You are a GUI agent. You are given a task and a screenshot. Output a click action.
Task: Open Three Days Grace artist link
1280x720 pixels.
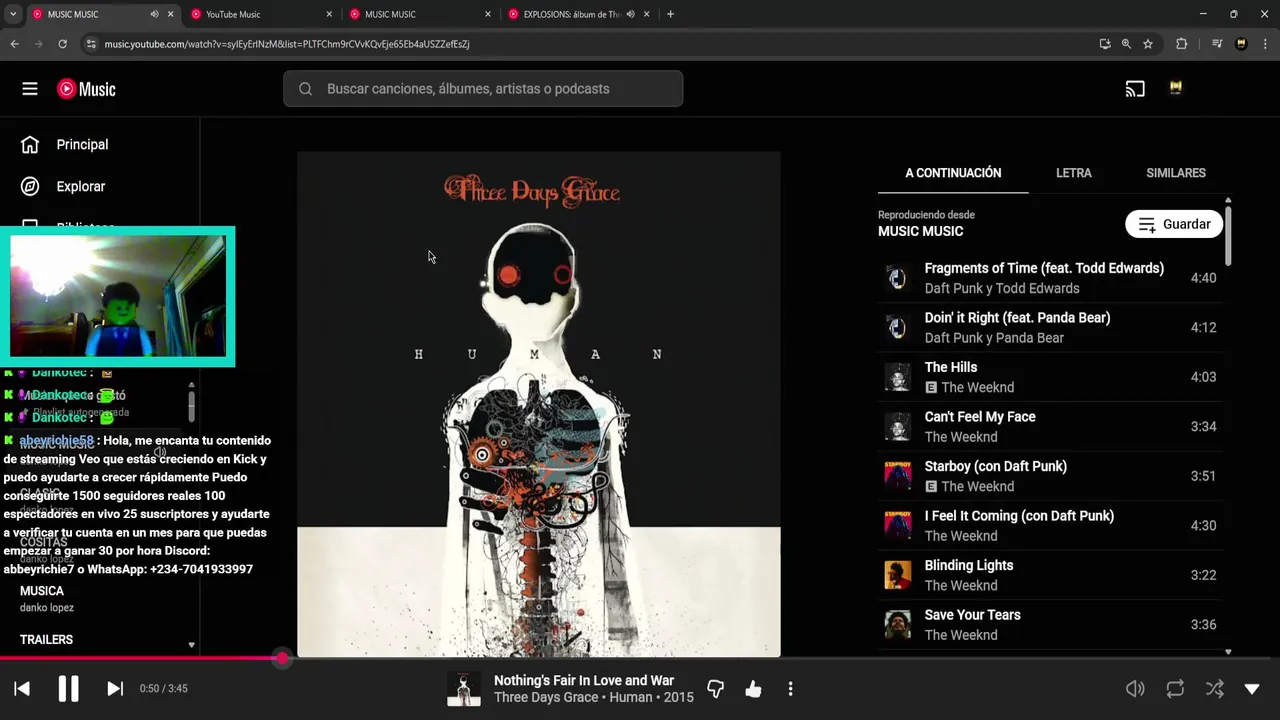click(x=546, y=697)
